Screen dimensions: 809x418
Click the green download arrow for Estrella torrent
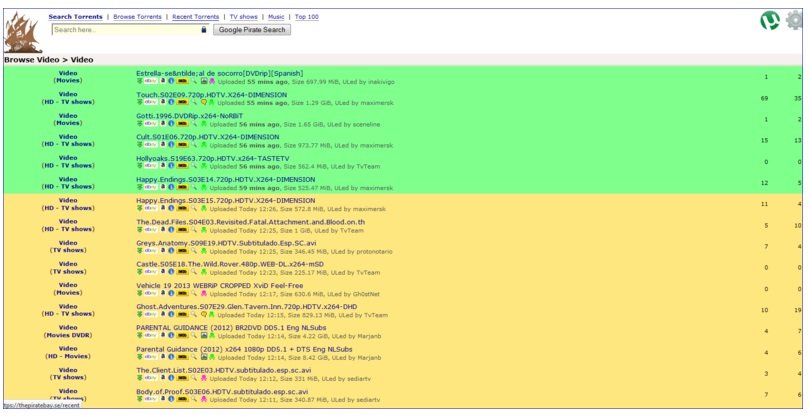point(140,81)
